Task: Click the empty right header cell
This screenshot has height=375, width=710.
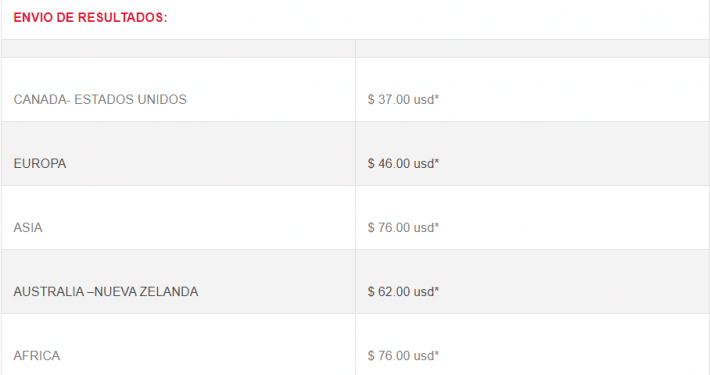Action: pos(532,48)
